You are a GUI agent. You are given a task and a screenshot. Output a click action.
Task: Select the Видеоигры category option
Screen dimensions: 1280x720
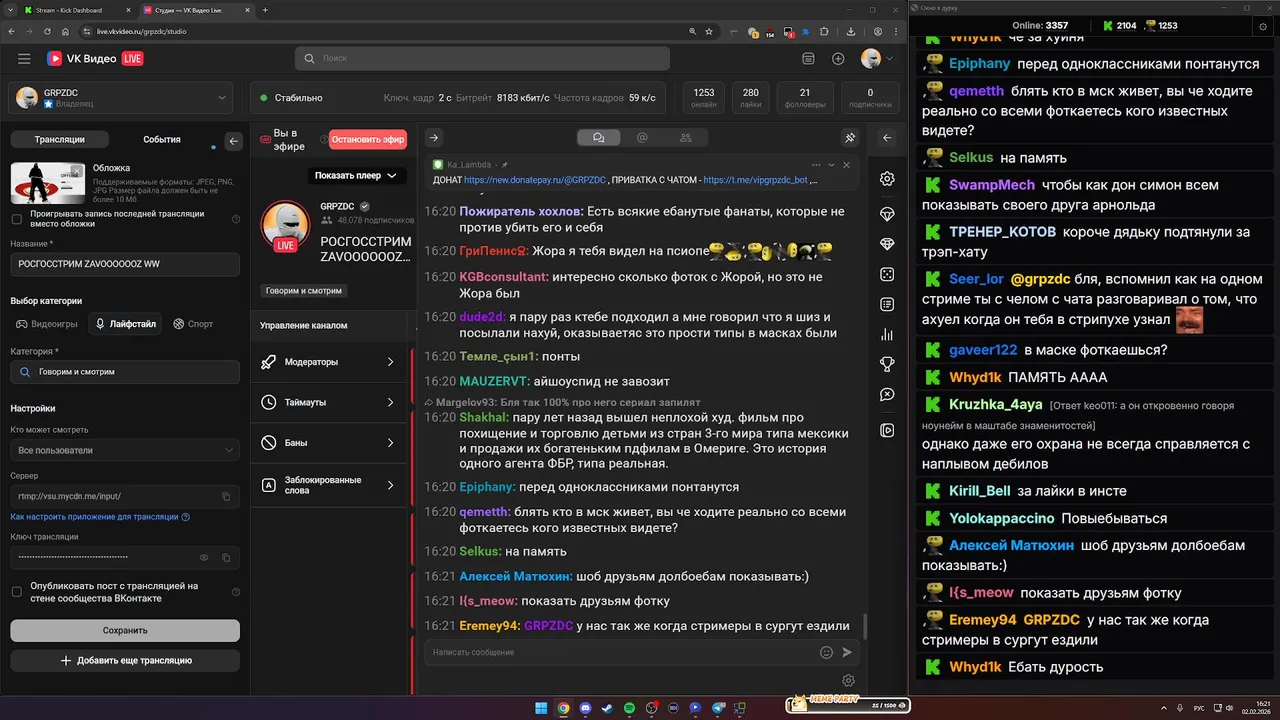tap(47, 324)
